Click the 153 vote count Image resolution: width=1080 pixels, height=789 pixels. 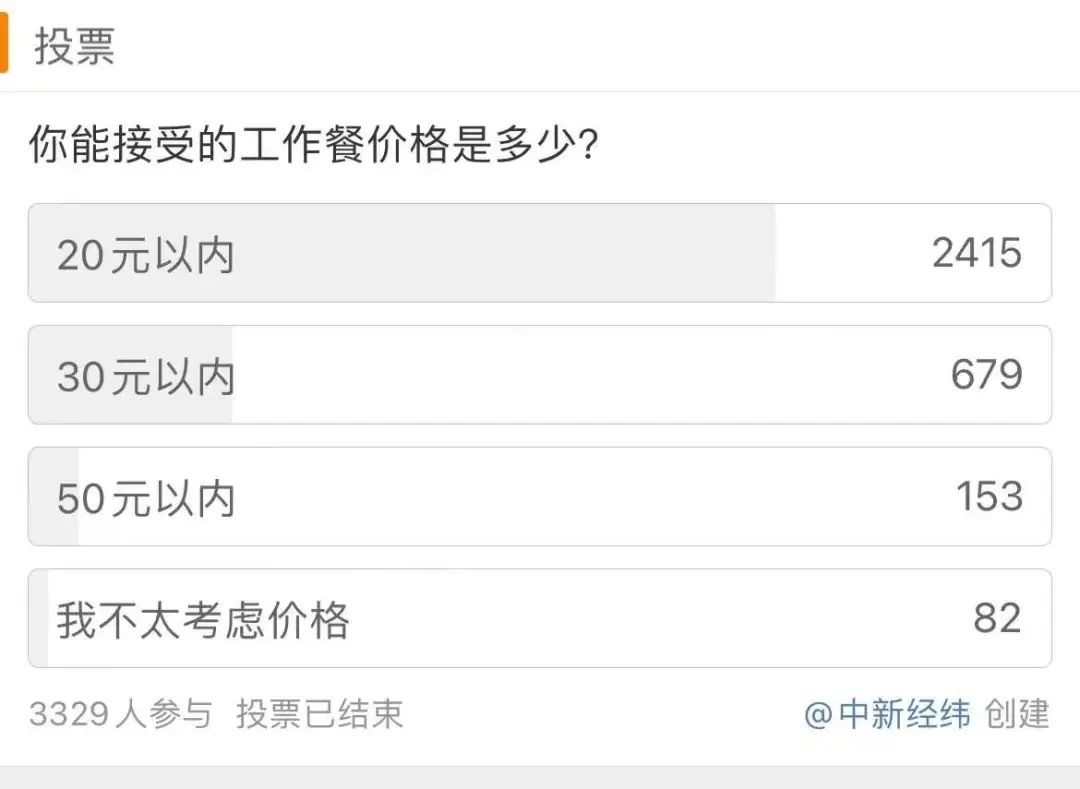coord(989,497)
